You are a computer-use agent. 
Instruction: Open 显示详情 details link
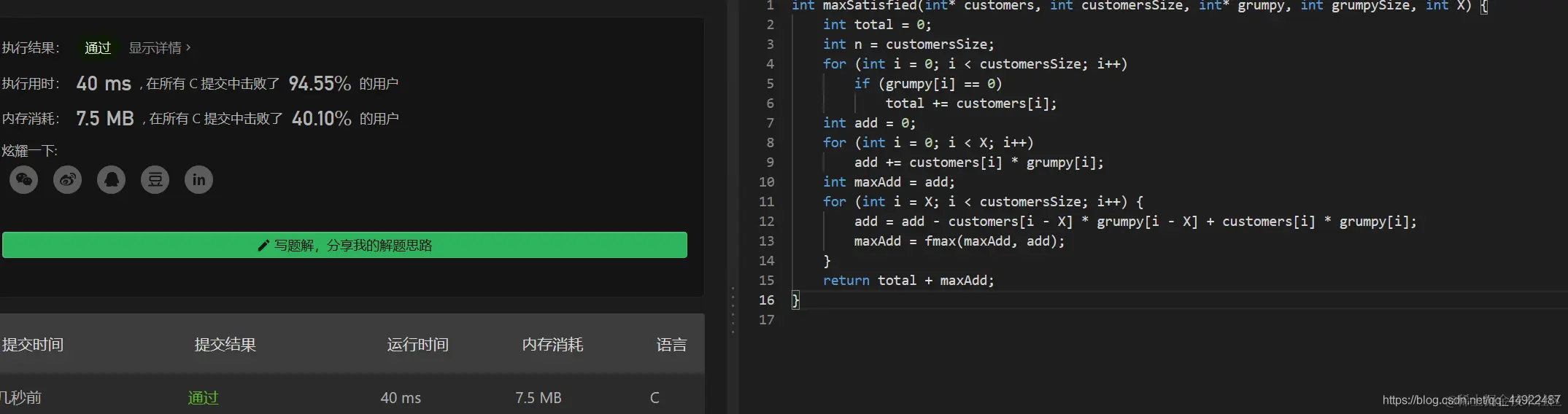tap(160, 48)
